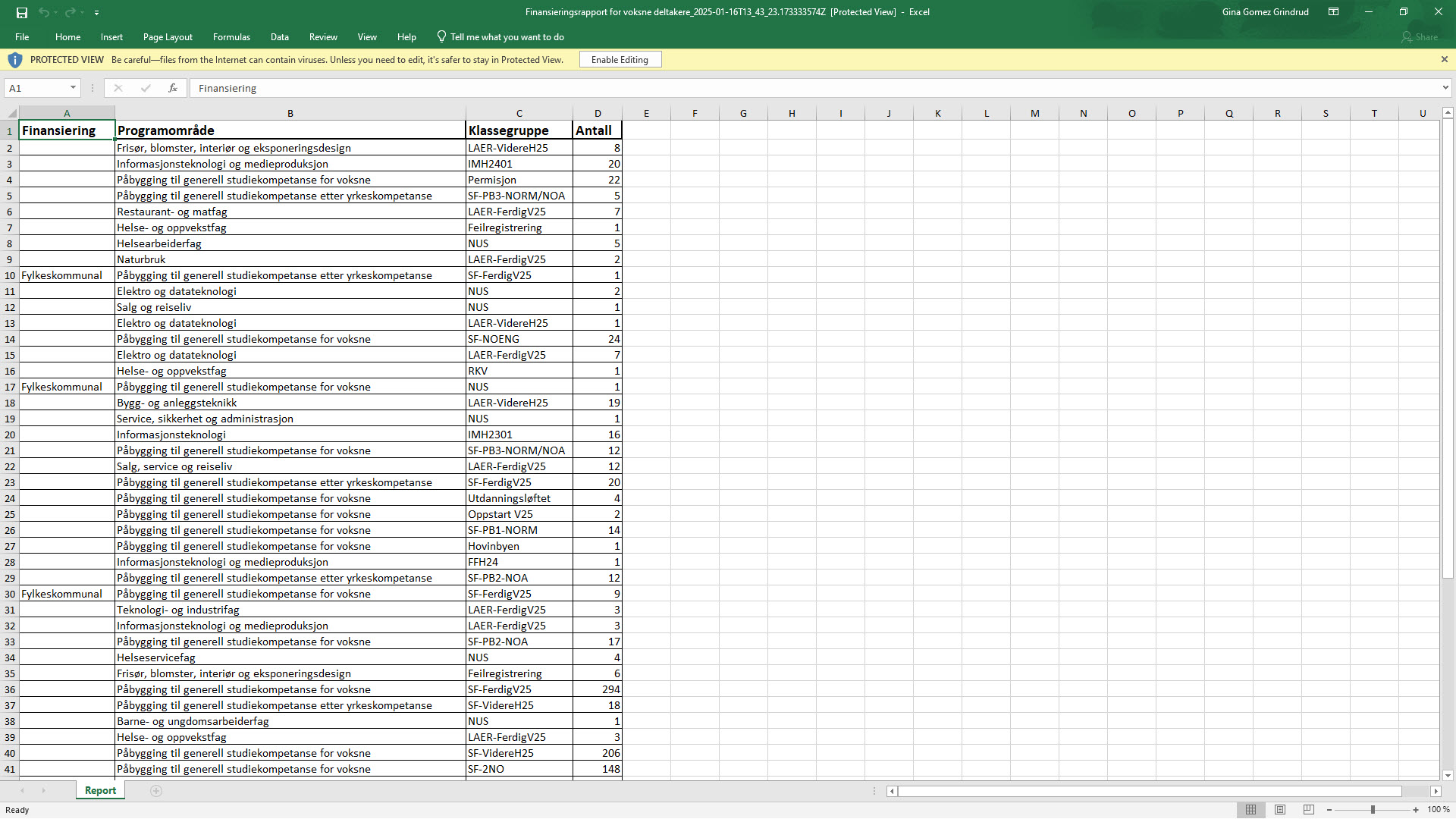The width and height of the screenshot is (1456, 819).
Task: Select column B header
Action: [290, 113]
